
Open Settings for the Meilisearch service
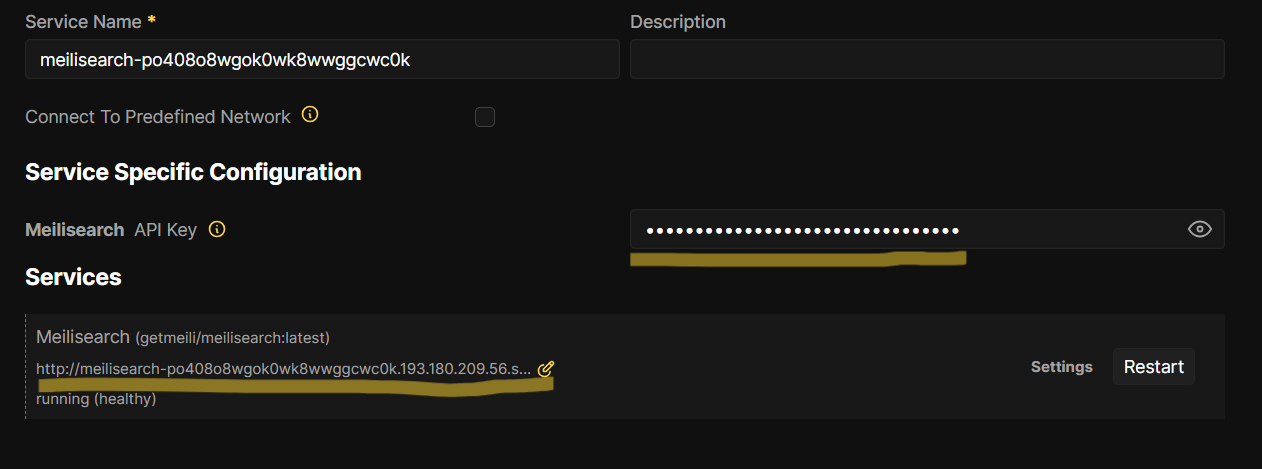(1061, 367)
